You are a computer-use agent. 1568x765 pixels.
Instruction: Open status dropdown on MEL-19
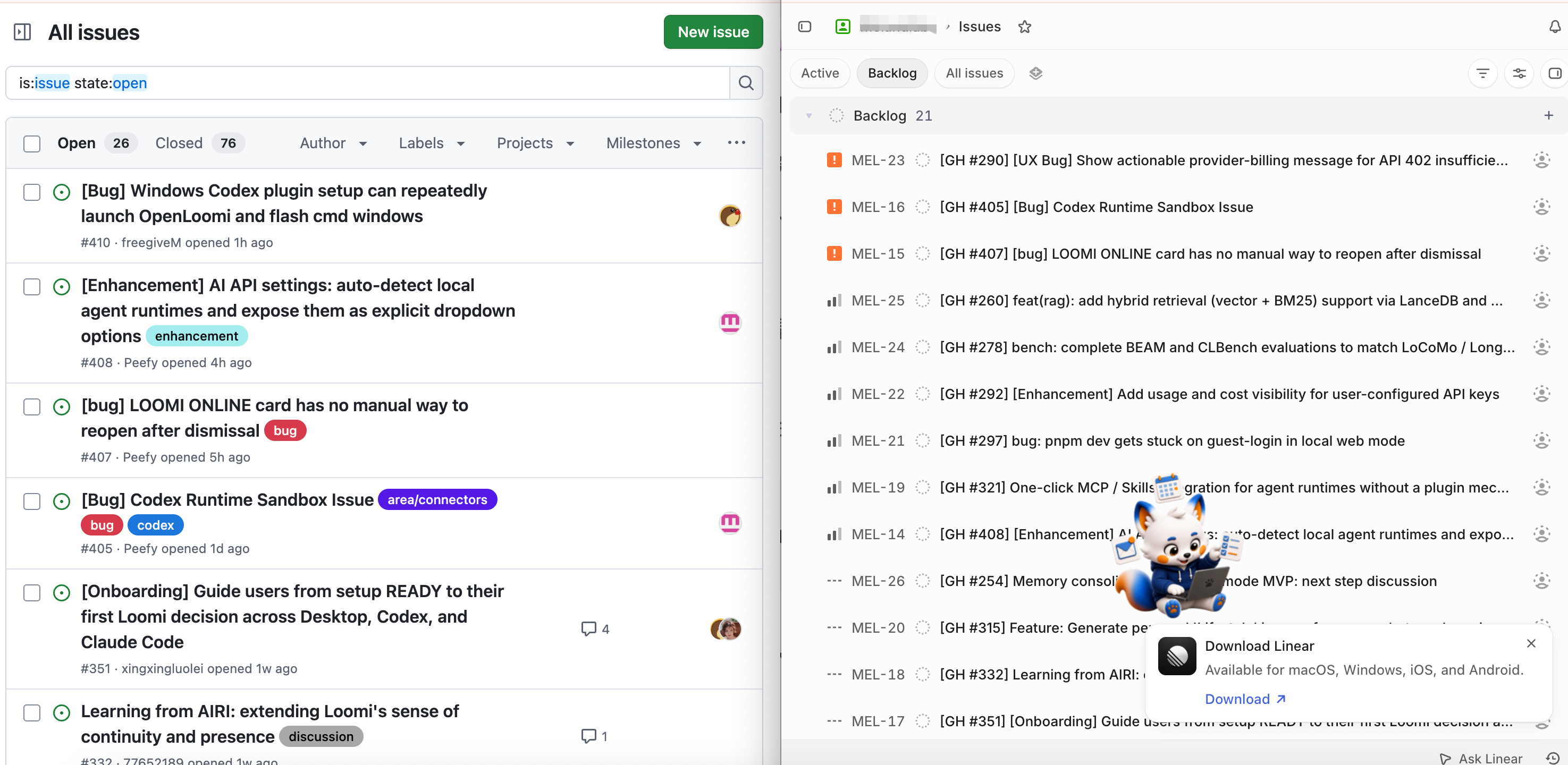[923, 488]
